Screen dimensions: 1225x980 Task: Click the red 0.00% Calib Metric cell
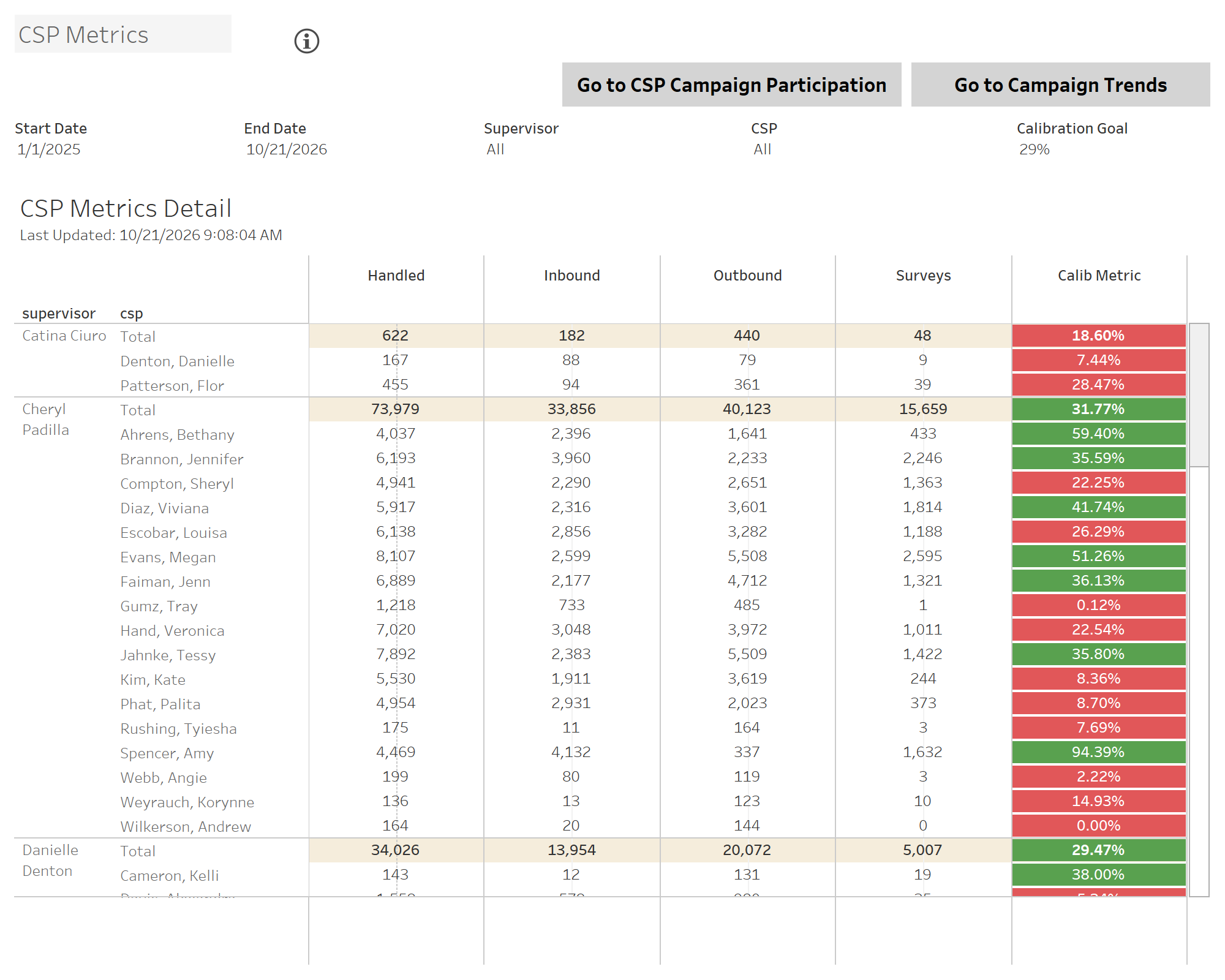1099,826
